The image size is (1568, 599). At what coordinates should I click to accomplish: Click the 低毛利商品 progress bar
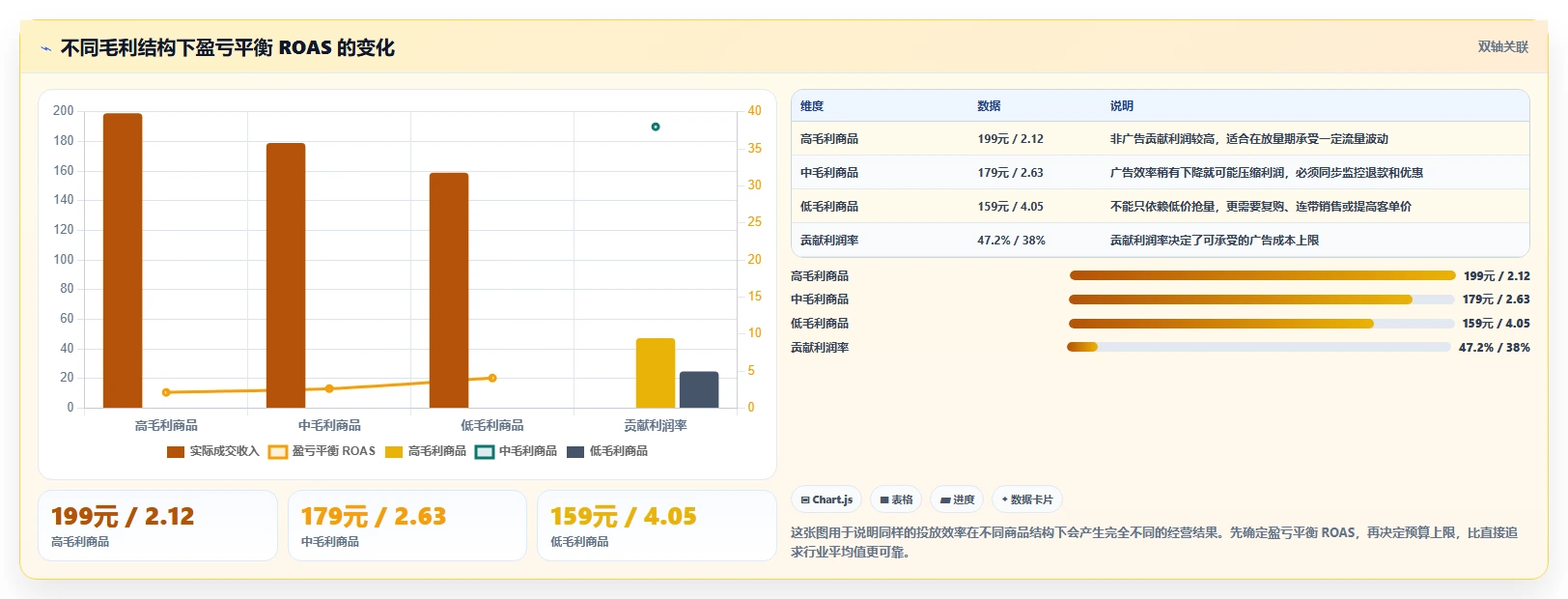pyautogui.click(x=1261, y=324)
